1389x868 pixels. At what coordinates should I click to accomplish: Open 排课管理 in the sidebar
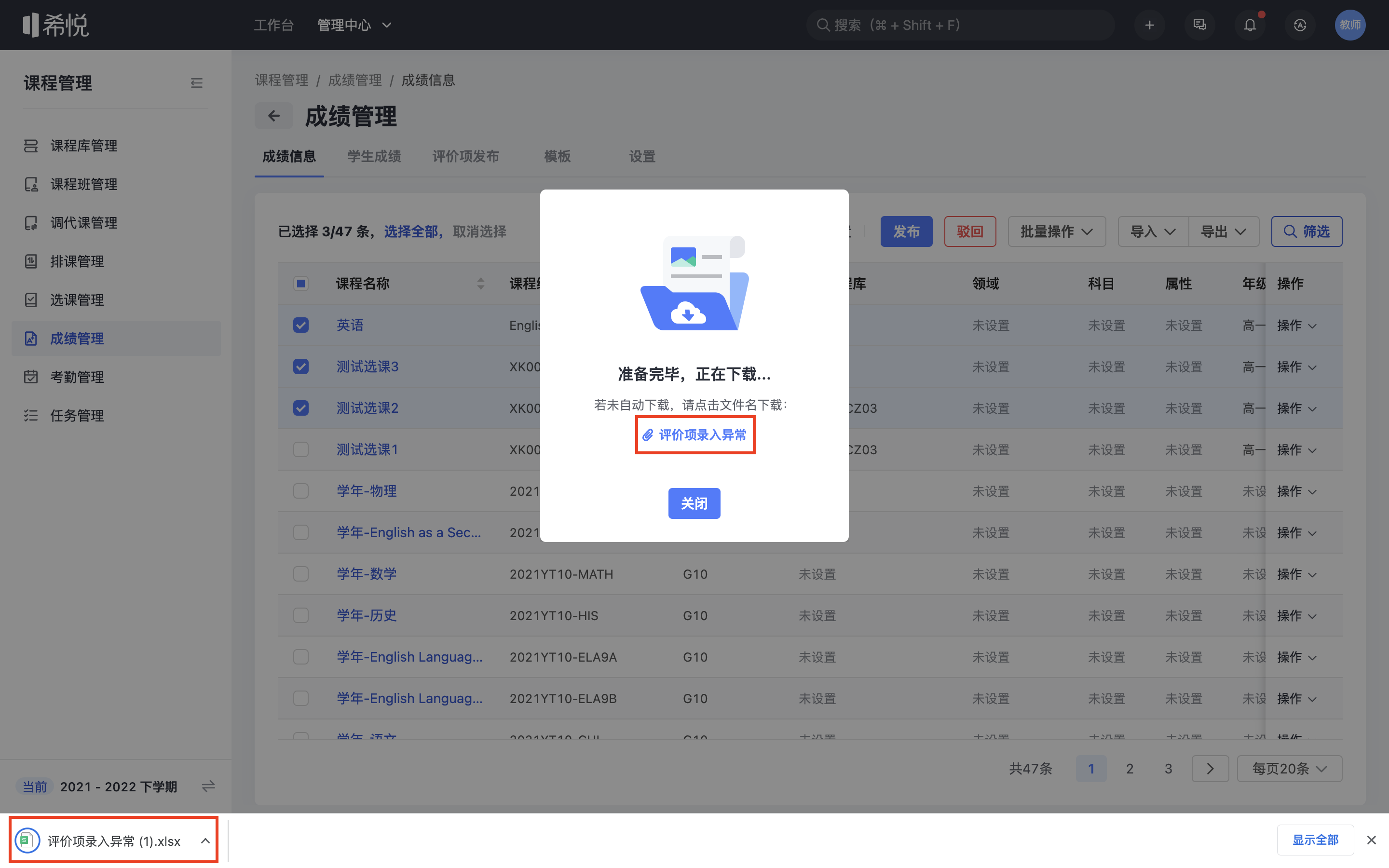tap(116, 261)
